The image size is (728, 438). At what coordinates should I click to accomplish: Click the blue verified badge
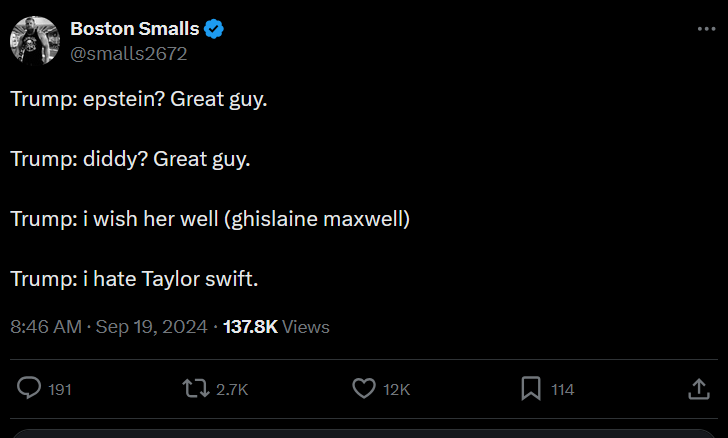[214, 29]
